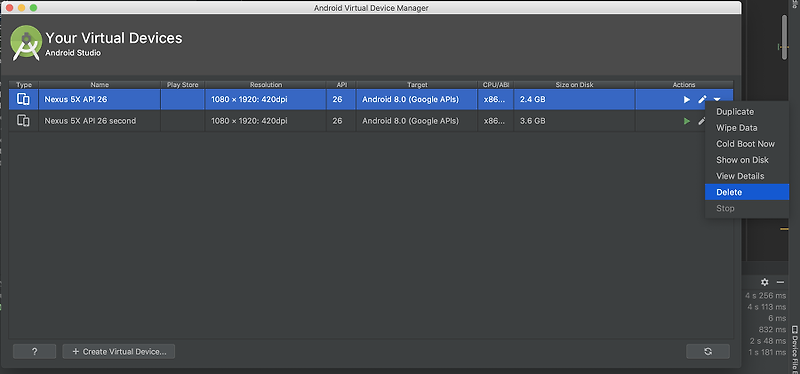Launch the Nexus 5X API 26 second emulator
The width and height of the screenshot is (800, 374).
687,121
